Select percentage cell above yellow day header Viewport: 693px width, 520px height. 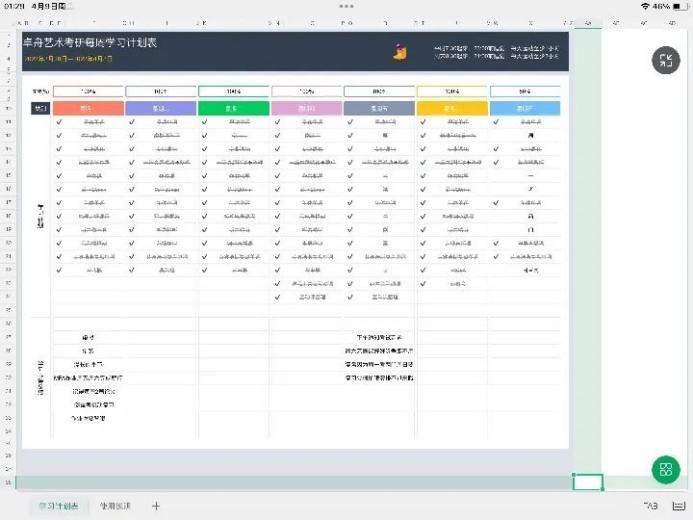pos(451,91)
